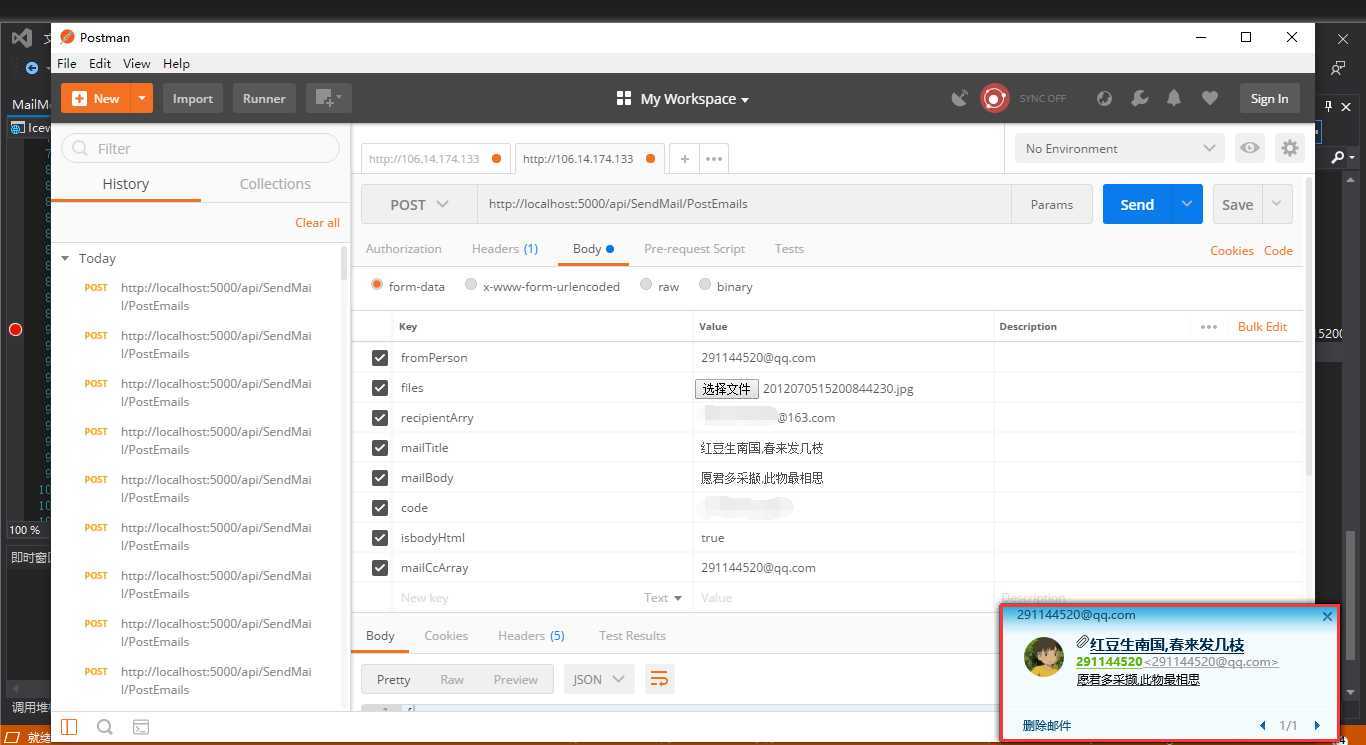
Task: Open the My Workspace dropdown
Action: (x=683, y=98)
